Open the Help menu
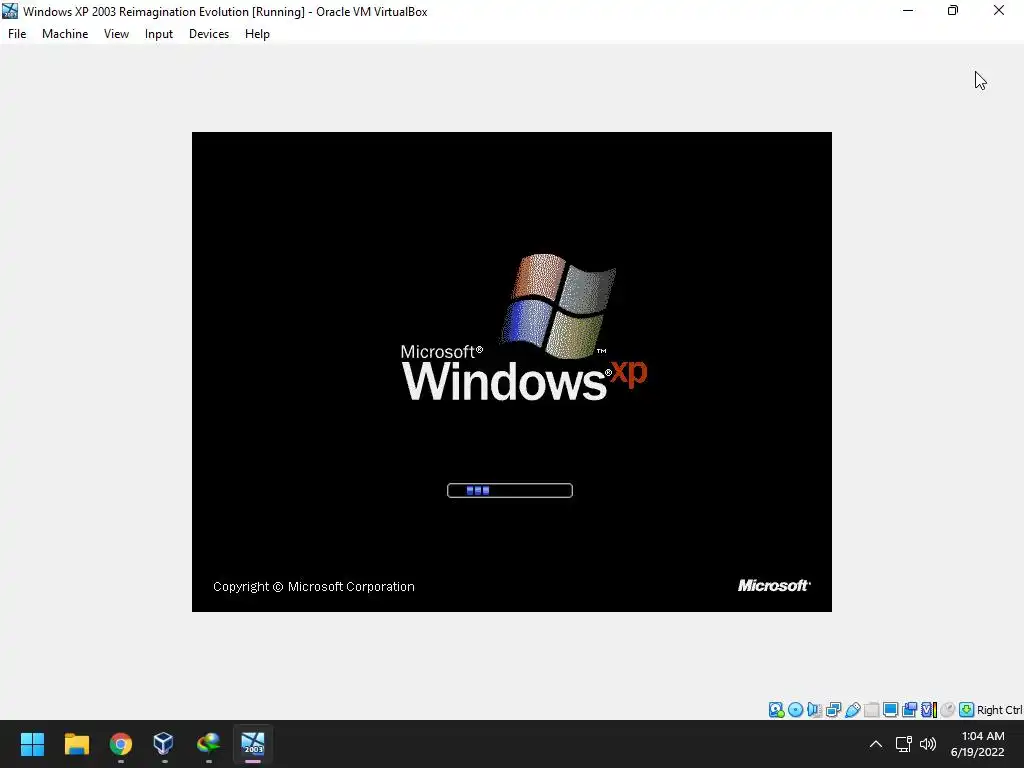The image size is (1024, 768). click(257, 34)
